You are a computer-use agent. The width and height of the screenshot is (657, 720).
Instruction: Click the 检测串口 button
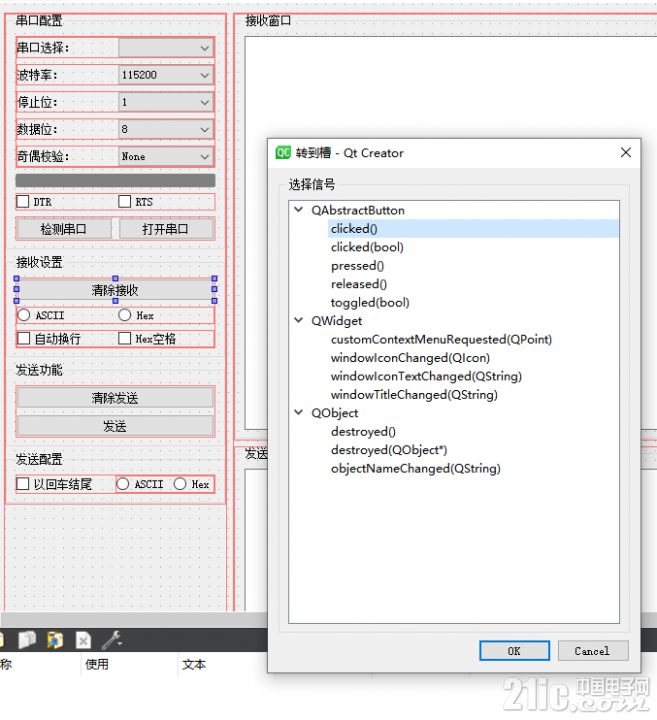point(64,229)
